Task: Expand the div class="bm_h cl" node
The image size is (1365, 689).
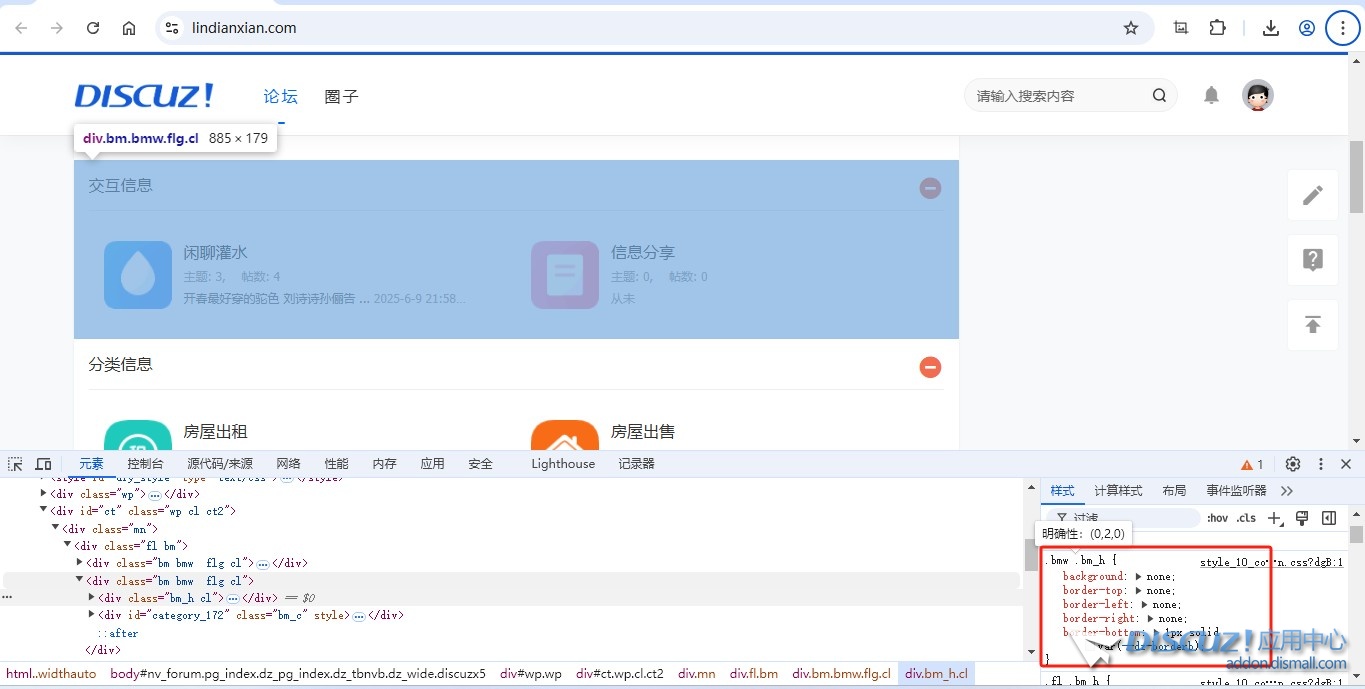Action: pyautogui.click(x=92, y=598)
